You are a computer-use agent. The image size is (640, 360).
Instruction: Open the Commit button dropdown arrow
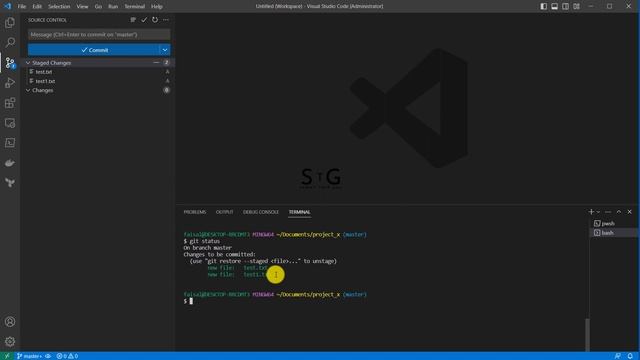tap(165, 50)
